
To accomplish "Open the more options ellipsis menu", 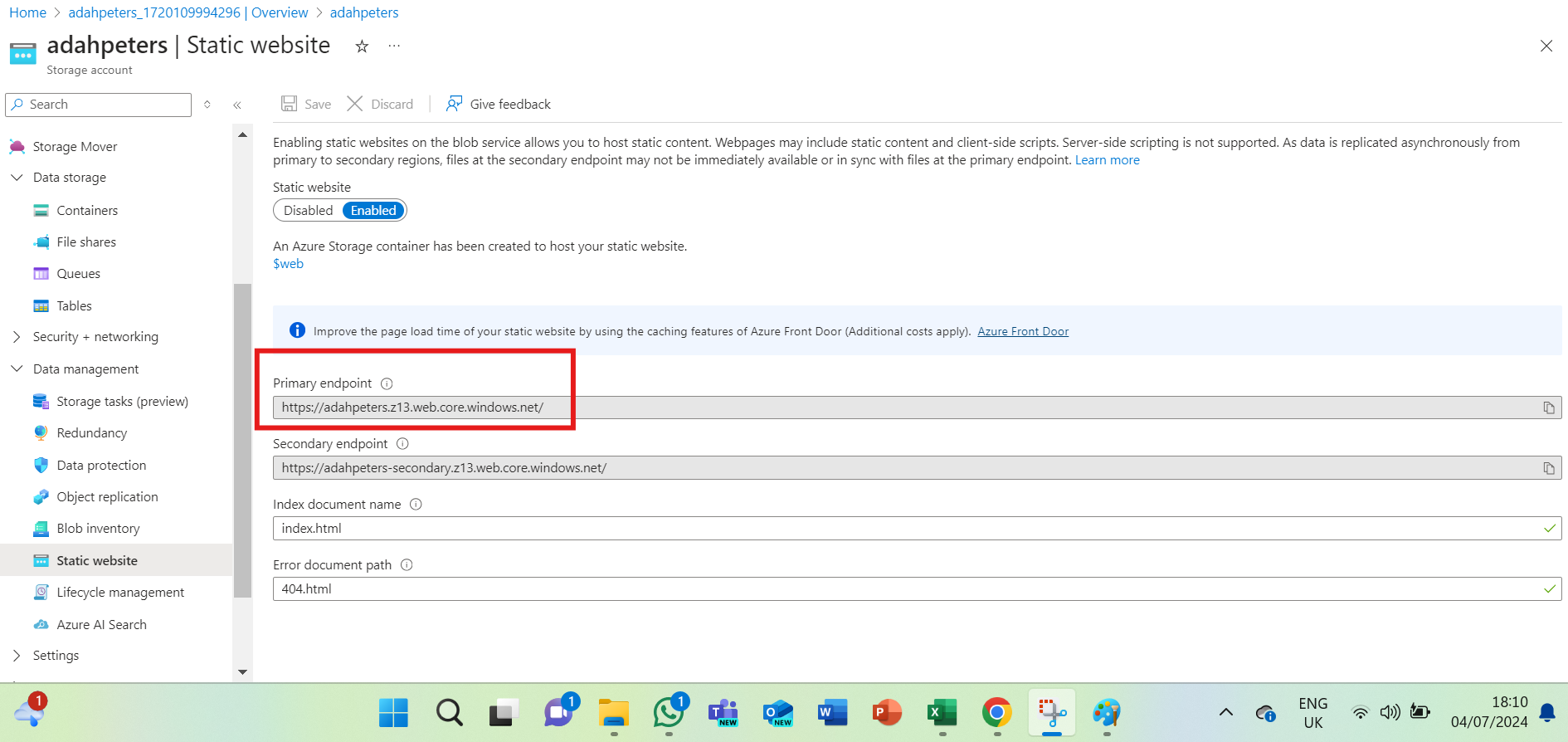I will (394, 46).
